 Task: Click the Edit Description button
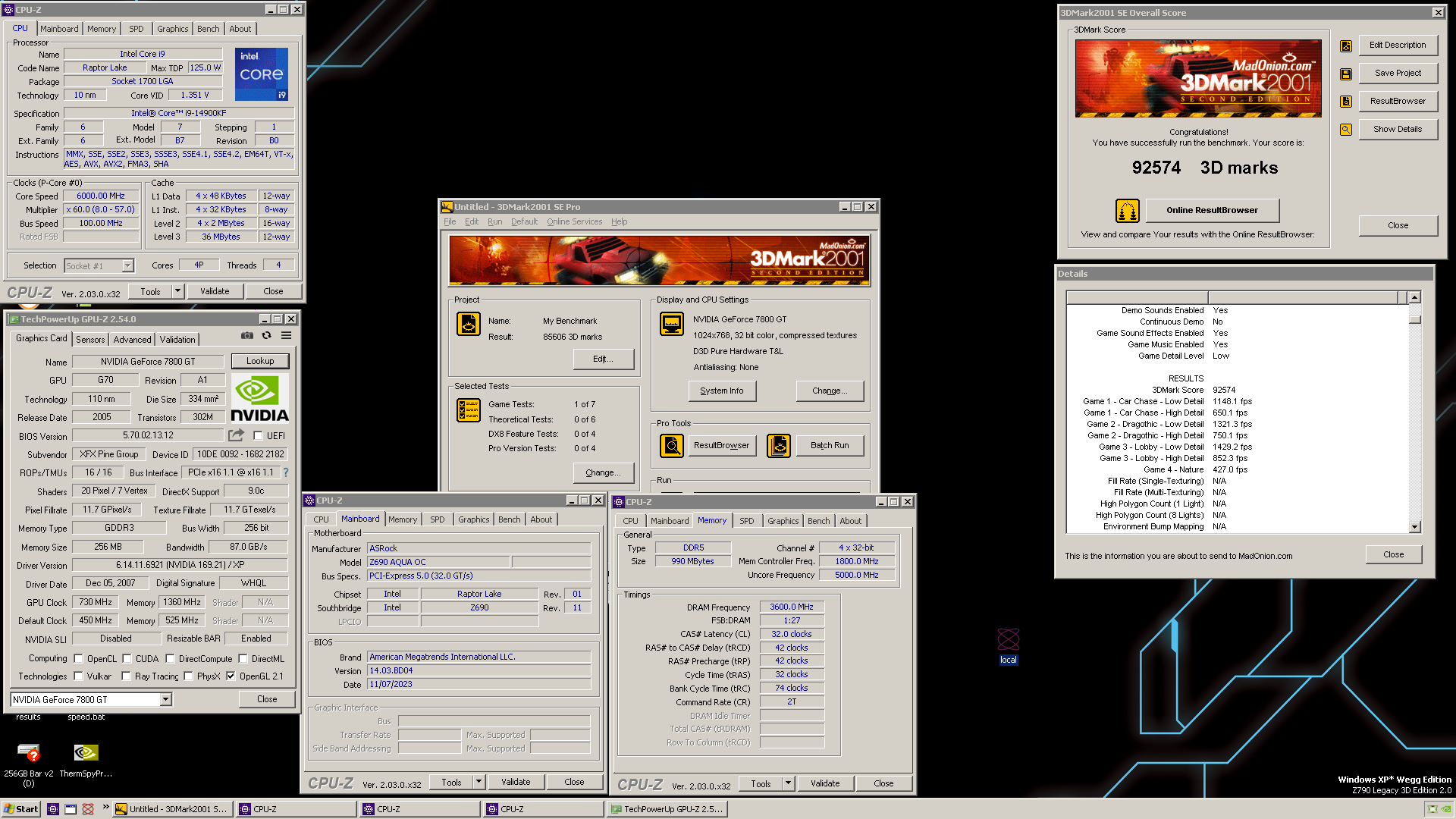click(x=1398, y=45)
